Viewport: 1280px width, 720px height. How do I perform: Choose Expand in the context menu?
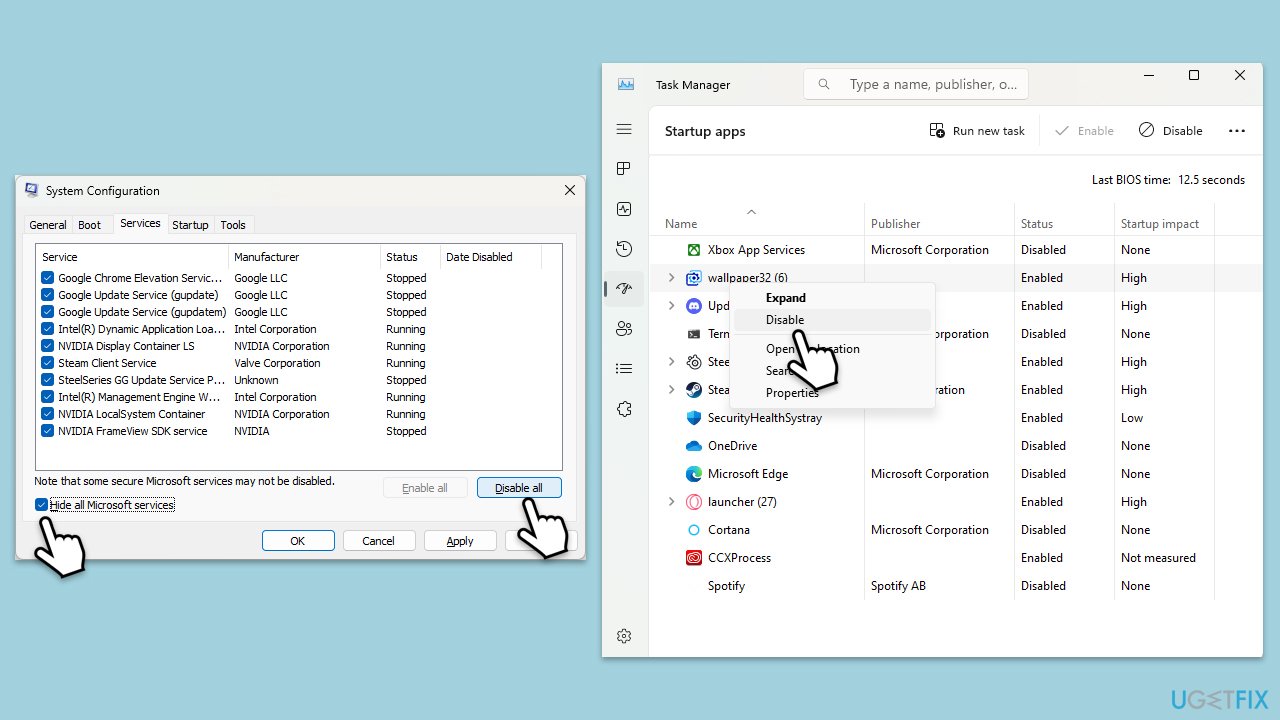(x=786, y=298)
